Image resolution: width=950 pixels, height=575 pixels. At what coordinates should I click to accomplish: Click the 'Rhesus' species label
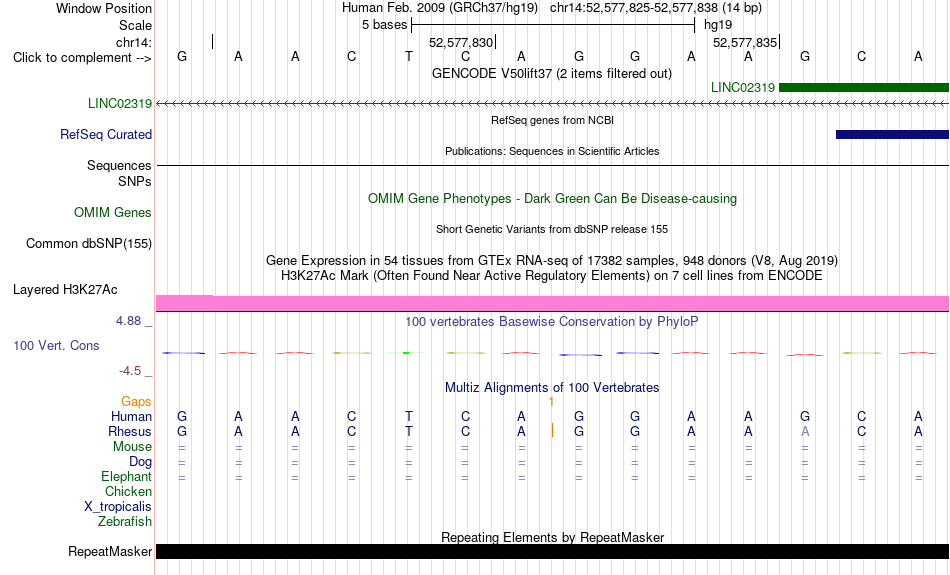click(x=130, y=431)
